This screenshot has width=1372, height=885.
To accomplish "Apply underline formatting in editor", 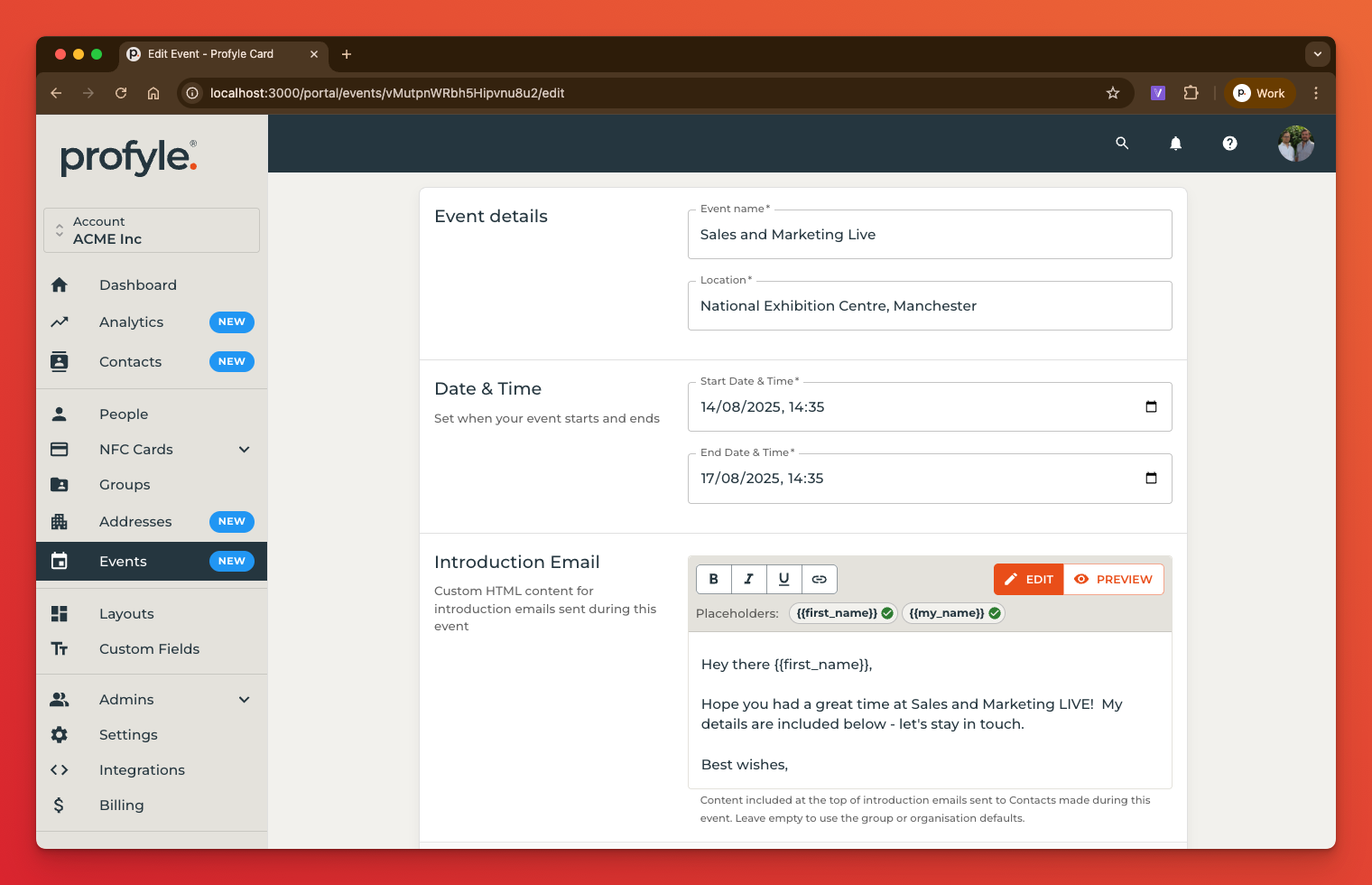I will 783,579.
